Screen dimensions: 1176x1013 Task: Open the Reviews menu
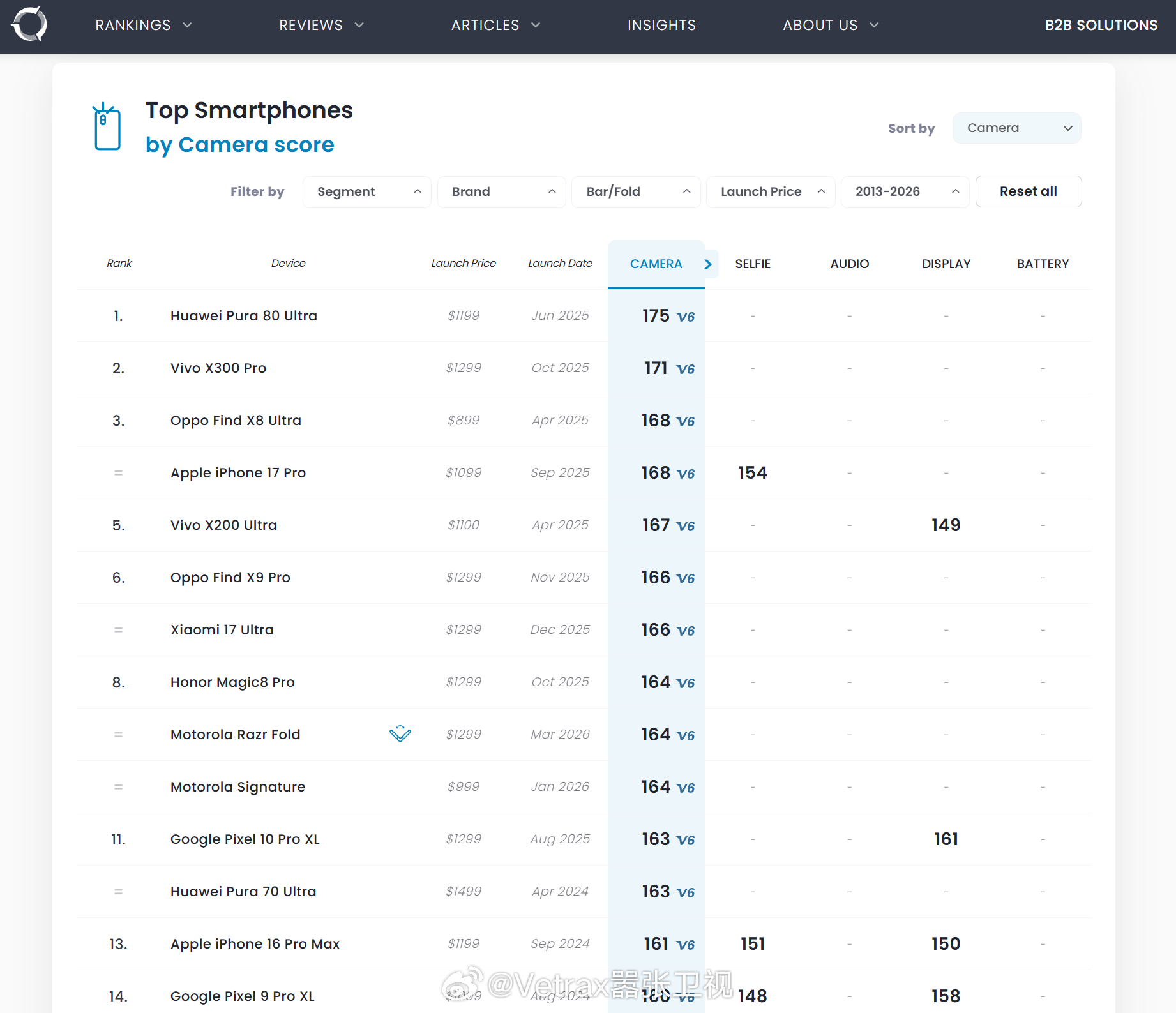(322, 25)
